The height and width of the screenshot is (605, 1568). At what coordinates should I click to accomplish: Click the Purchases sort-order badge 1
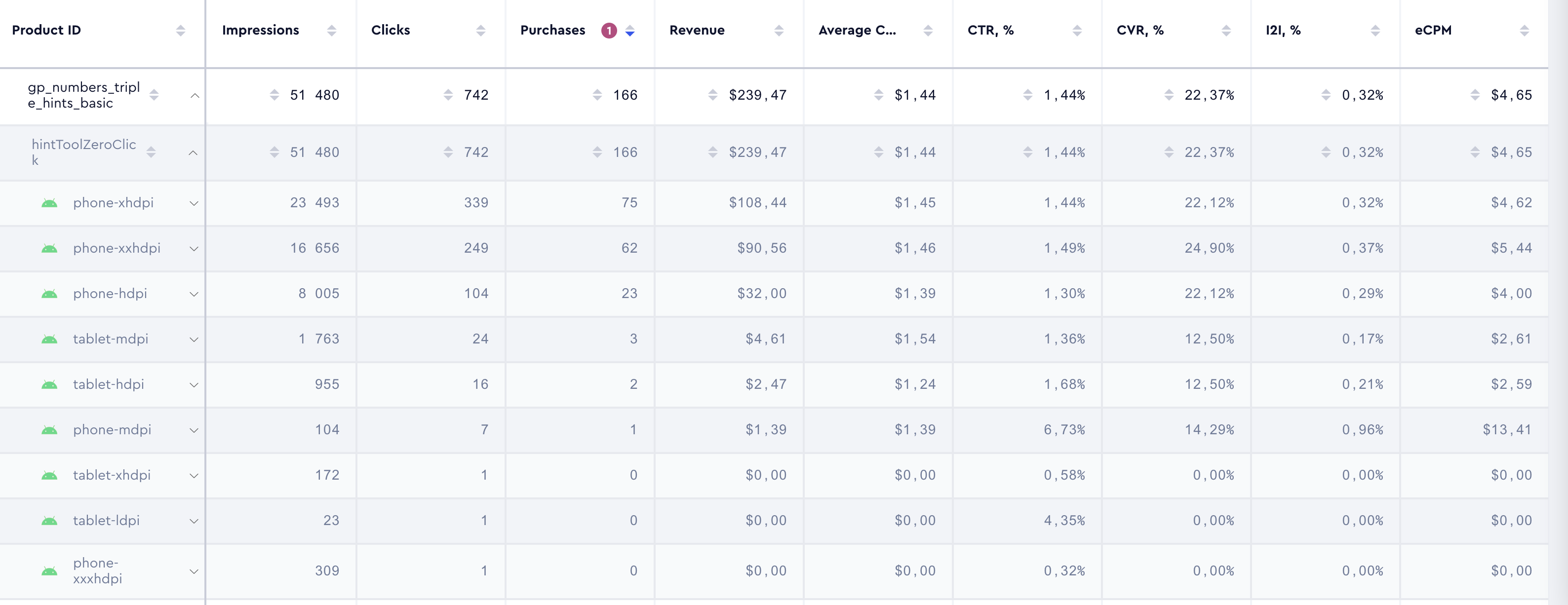[609, 31]
